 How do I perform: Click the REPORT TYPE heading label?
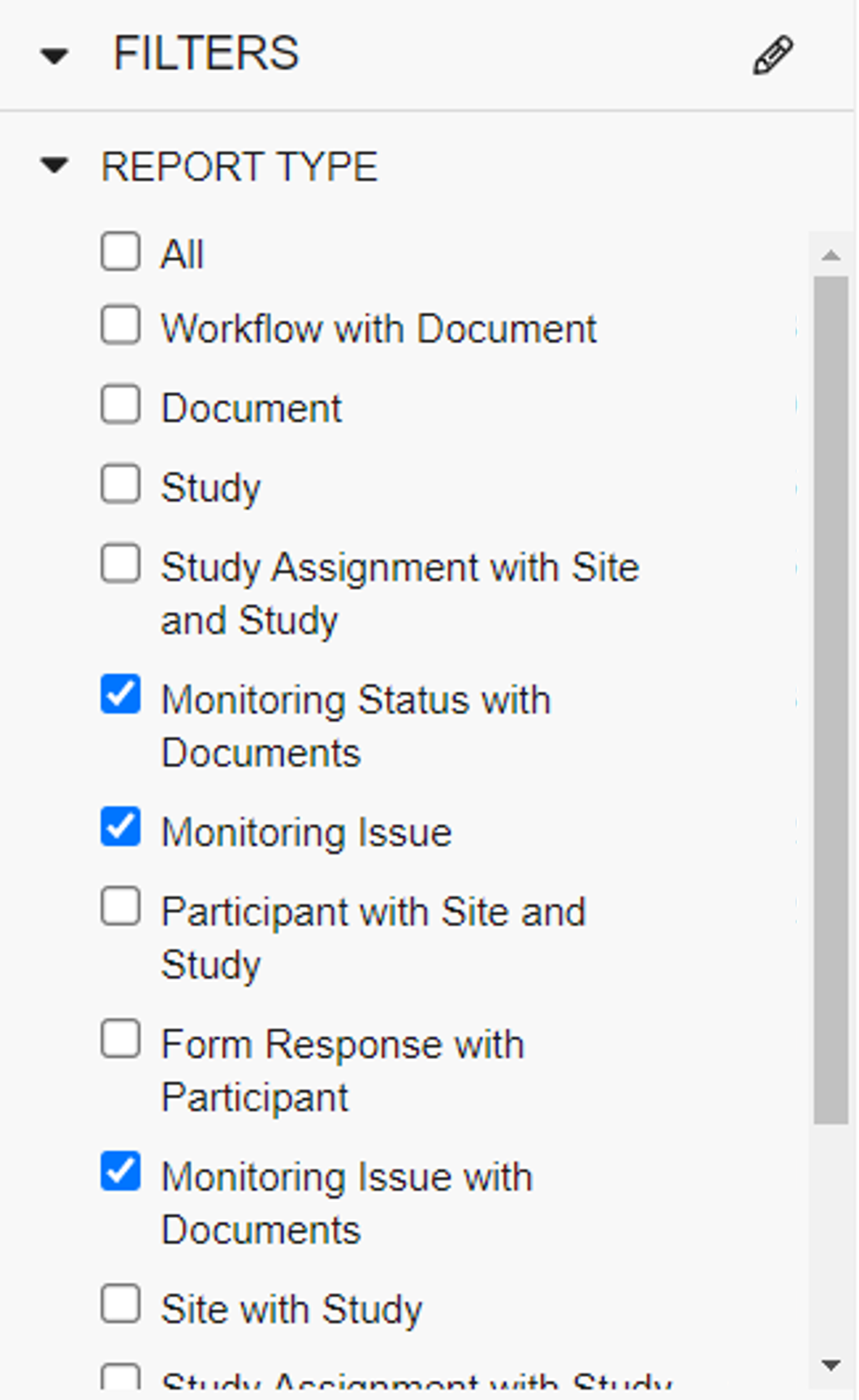click(240, 167)
